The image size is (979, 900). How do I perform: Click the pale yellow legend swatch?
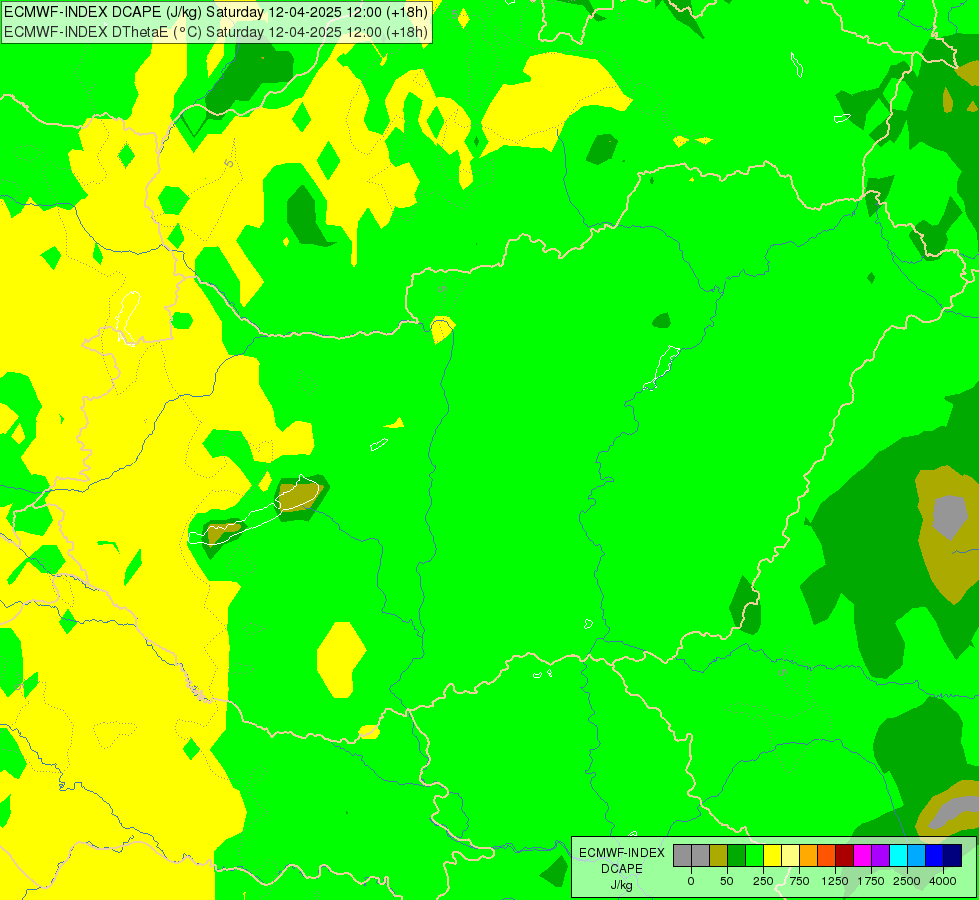[790, 856]
